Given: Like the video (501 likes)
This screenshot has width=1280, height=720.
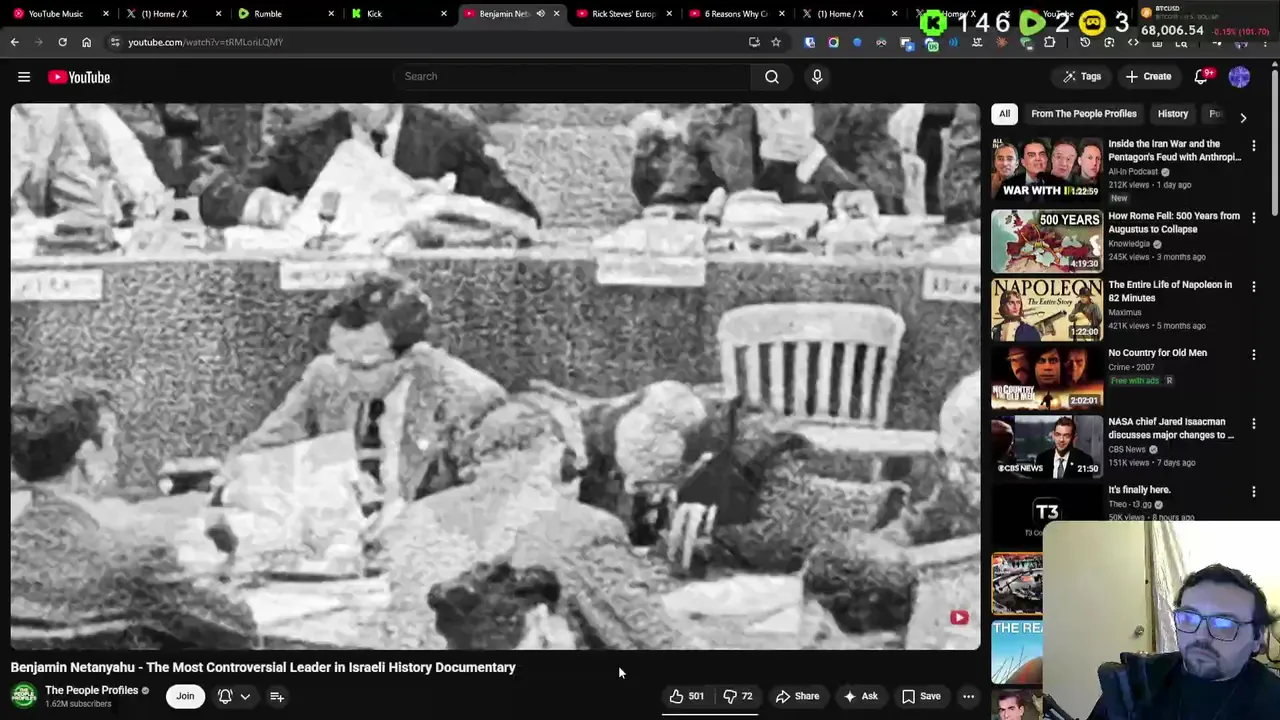Looking at the screenshot, I should tap(687, 696).
